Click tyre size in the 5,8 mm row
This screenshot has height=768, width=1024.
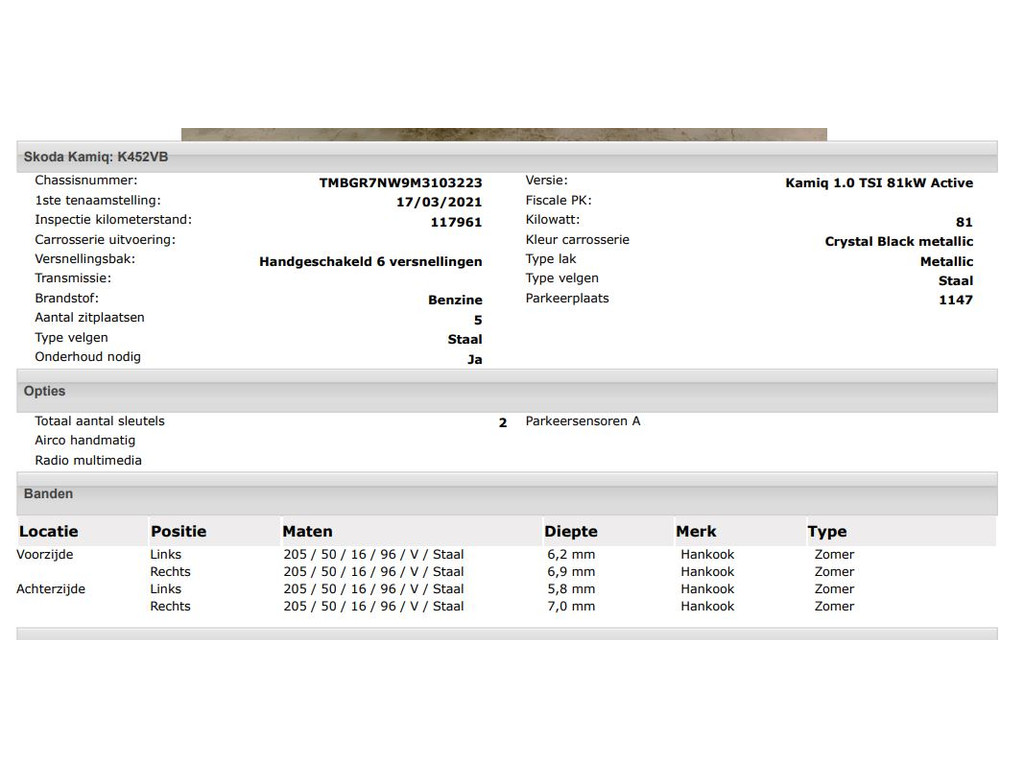point(374,589)
